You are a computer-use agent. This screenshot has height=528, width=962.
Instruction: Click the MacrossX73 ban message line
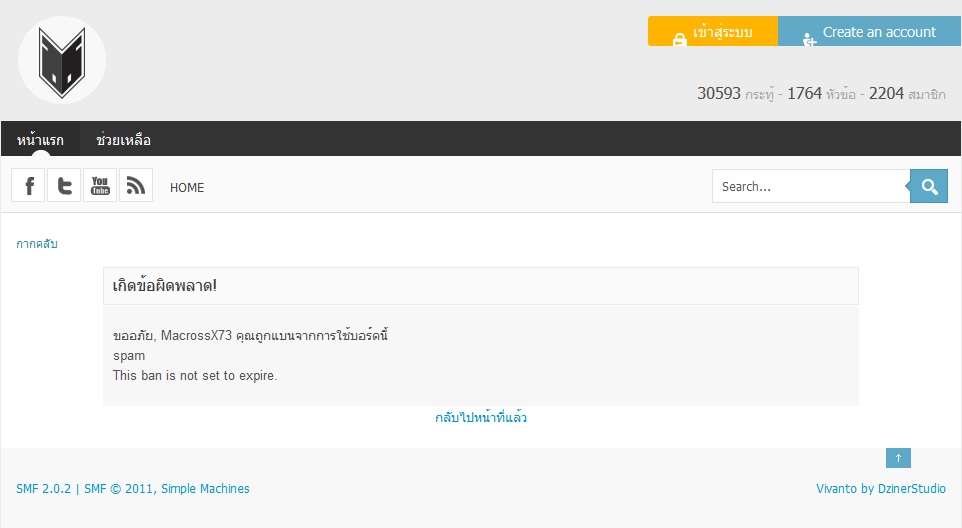(x=250, y=335)
